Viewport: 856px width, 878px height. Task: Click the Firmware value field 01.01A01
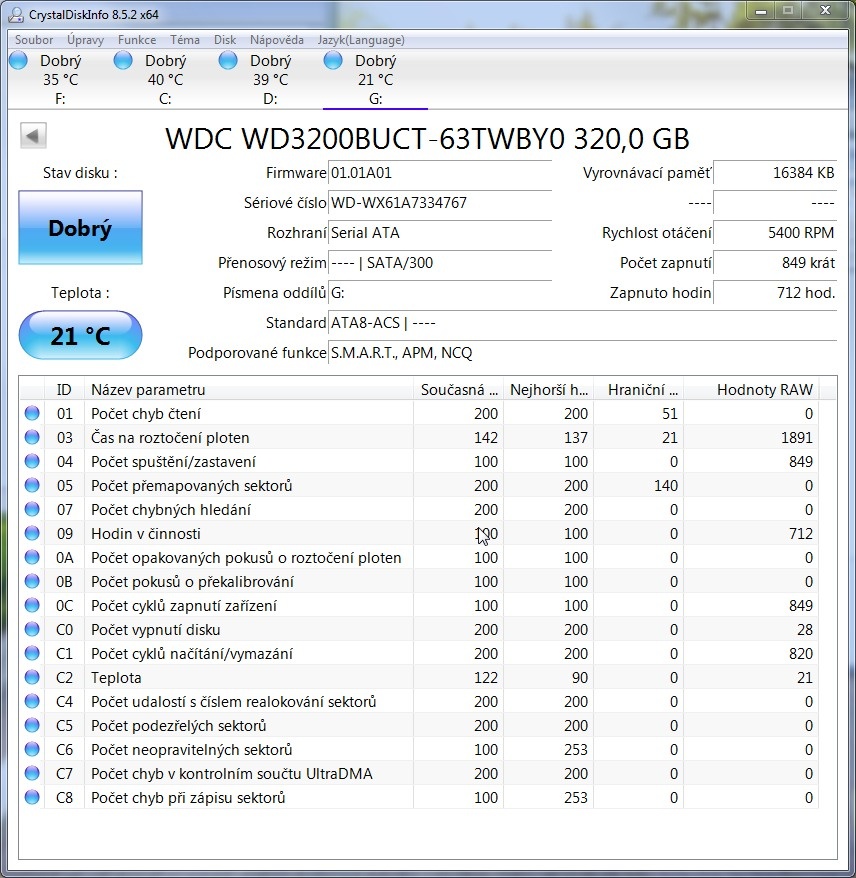(440, 173)
